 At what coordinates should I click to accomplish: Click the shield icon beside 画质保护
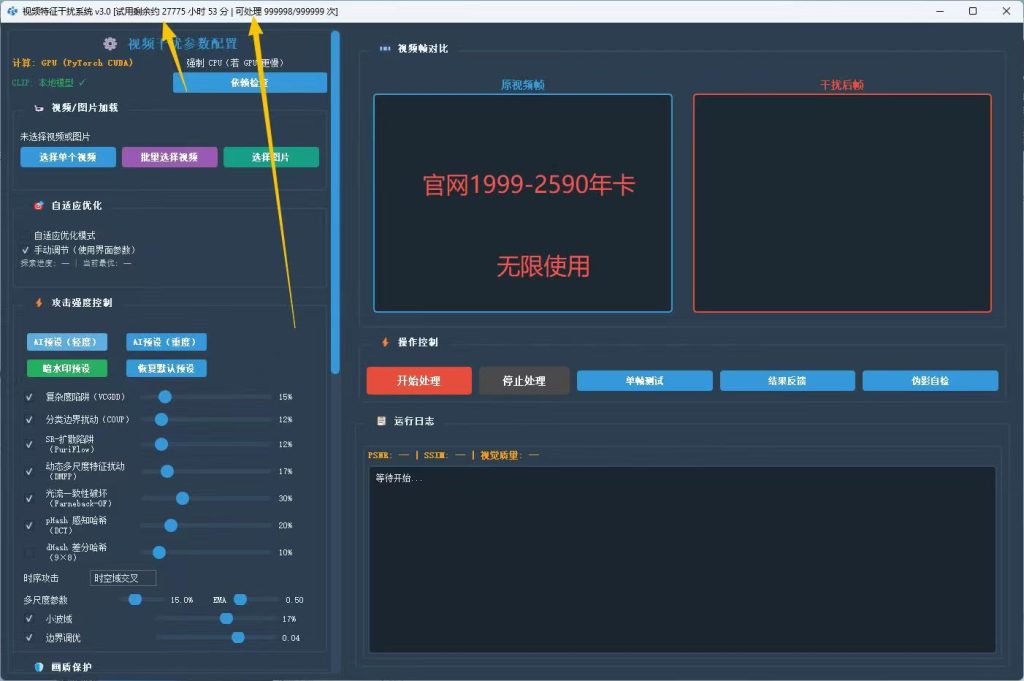(39, 667)
